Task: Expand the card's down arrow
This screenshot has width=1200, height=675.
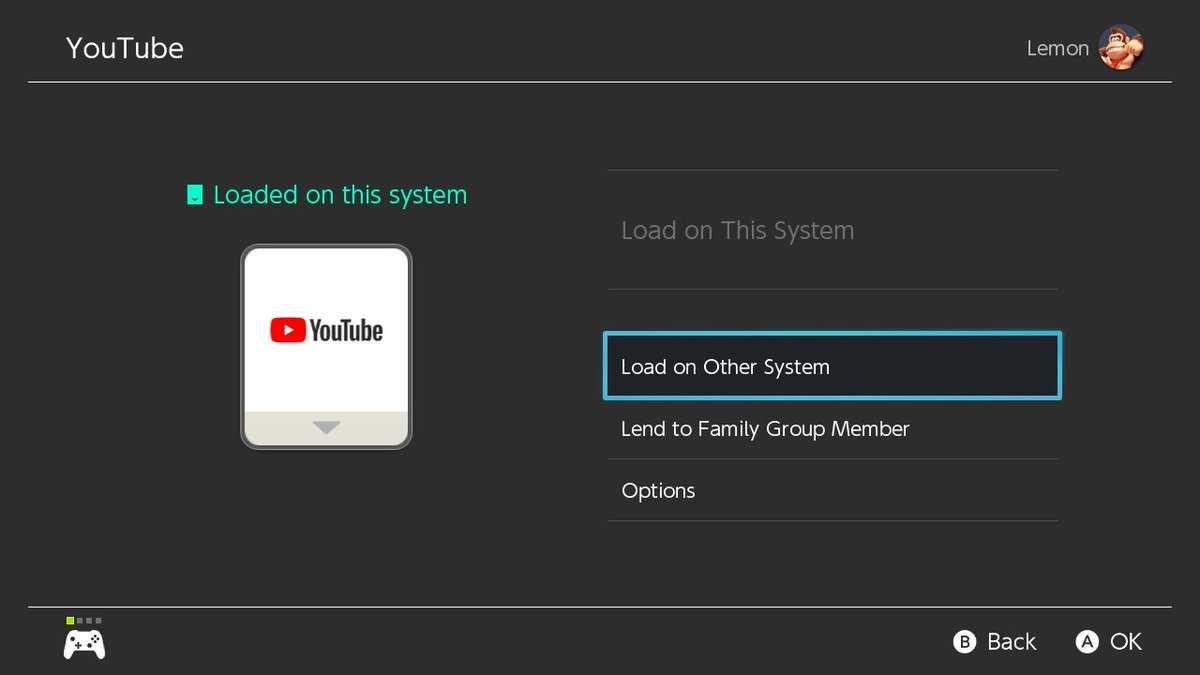Action: tap(326, 428)
